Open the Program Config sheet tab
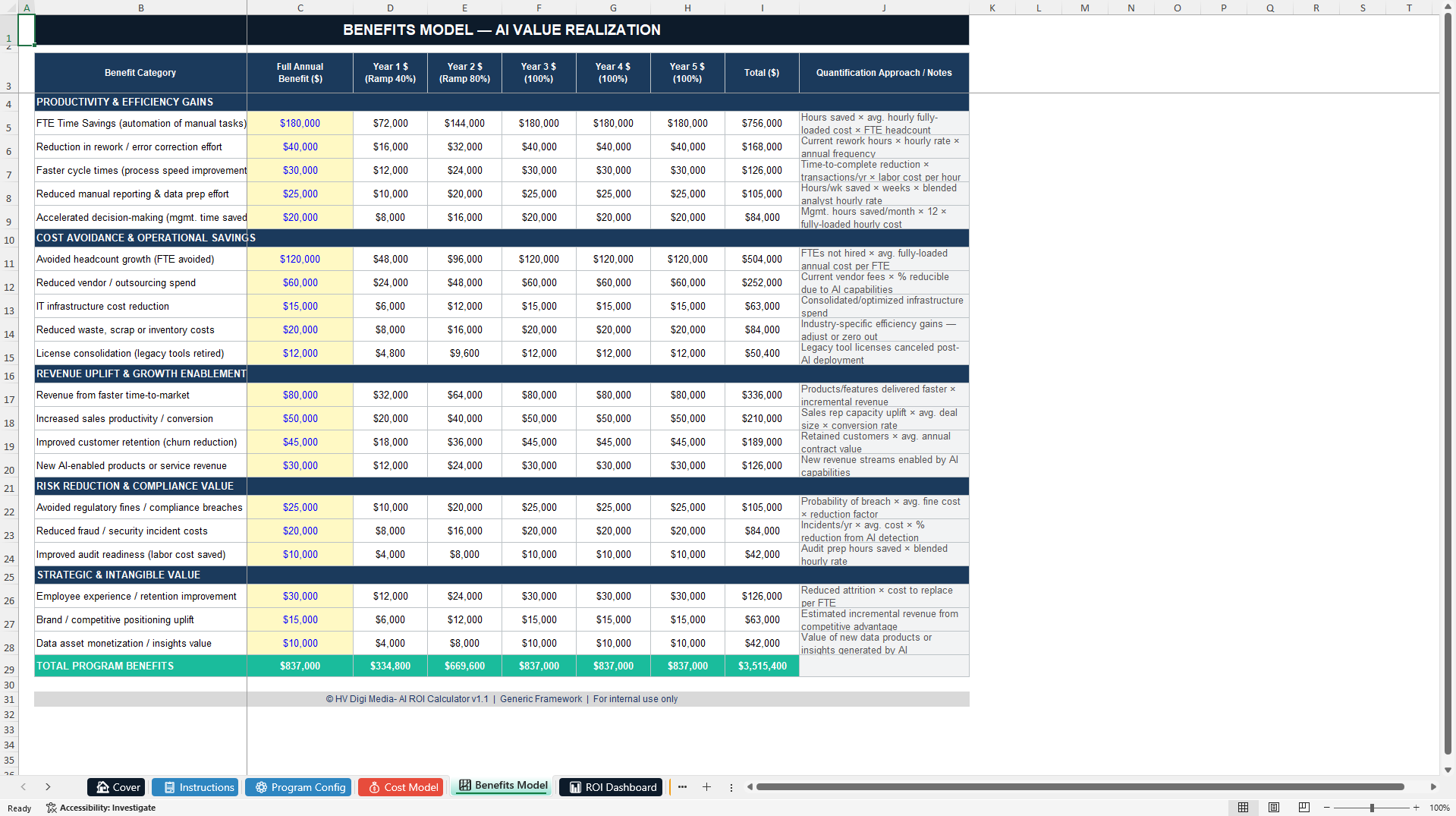Image resolution: width=1456 pixels, height=816 pixels. click(300, 787)
